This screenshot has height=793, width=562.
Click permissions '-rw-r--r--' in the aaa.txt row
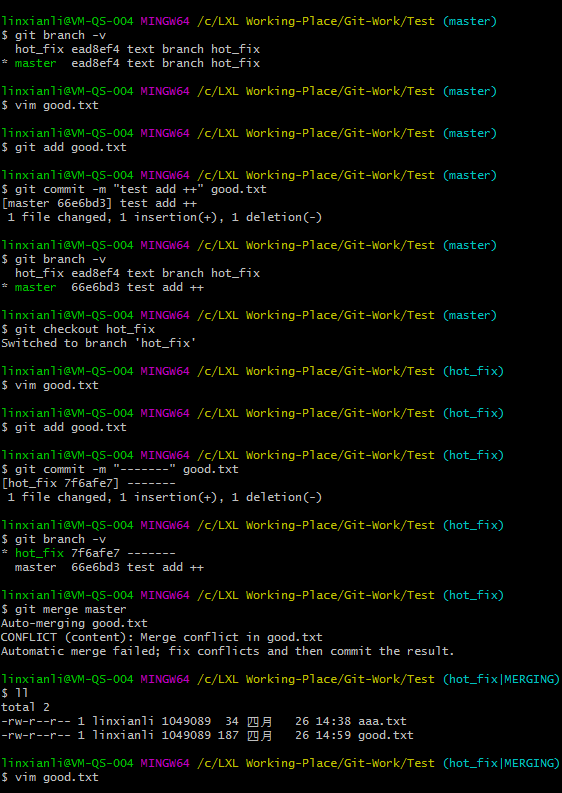36,721
